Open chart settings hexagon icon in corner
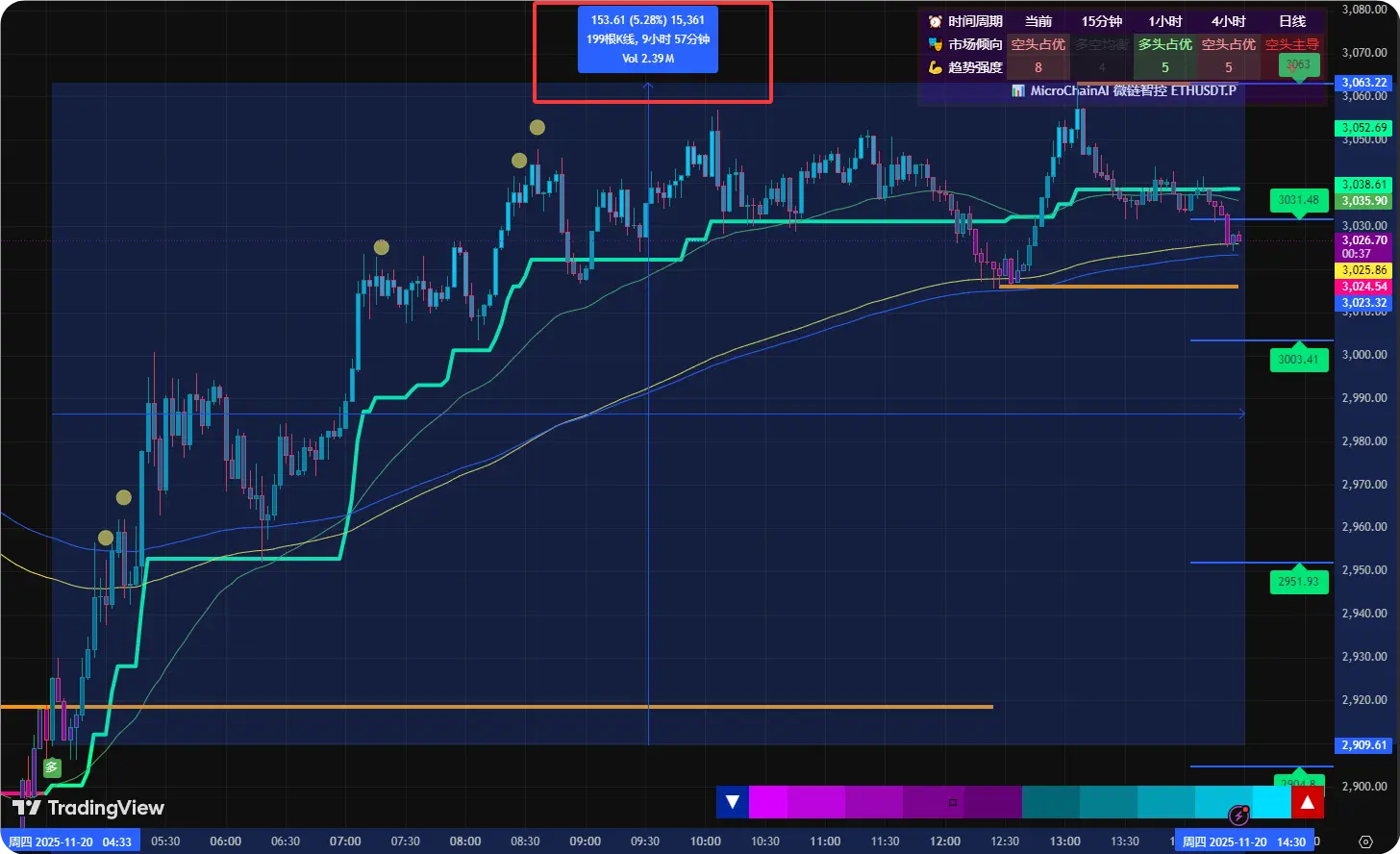1400x854 pixels. (1366, 841)
